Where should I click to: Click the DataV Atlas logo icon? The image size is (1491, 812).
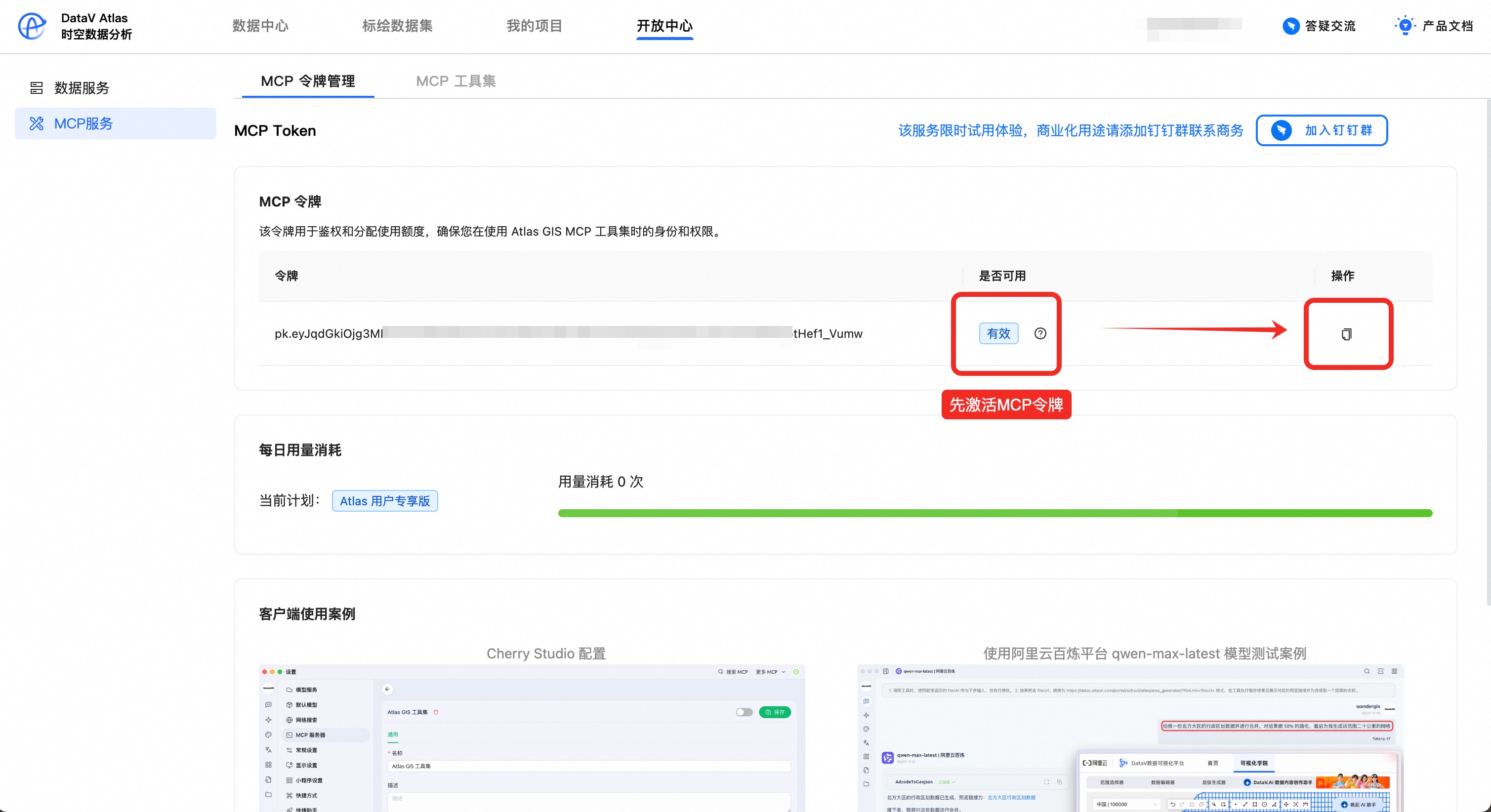(x=32, y=26)
